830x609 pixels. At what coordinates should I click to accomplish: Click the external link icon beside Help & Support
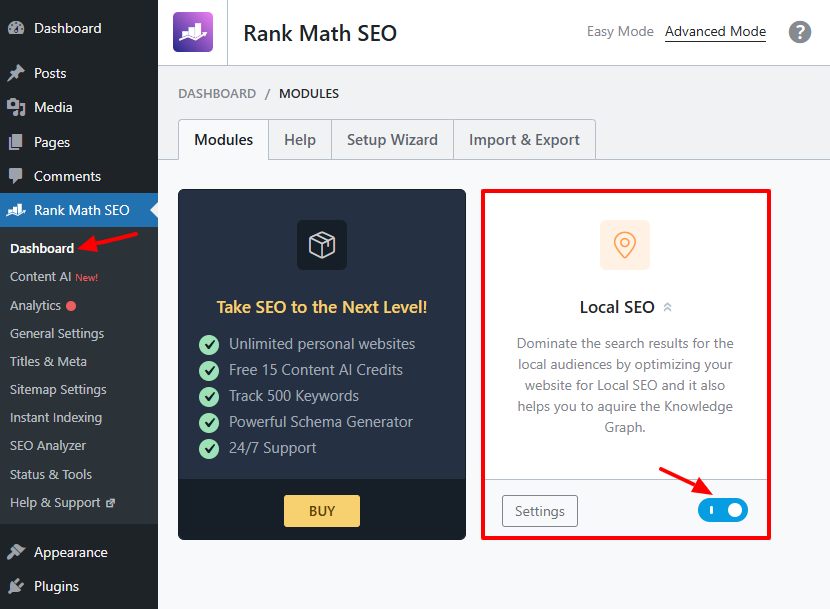[110, 503]
